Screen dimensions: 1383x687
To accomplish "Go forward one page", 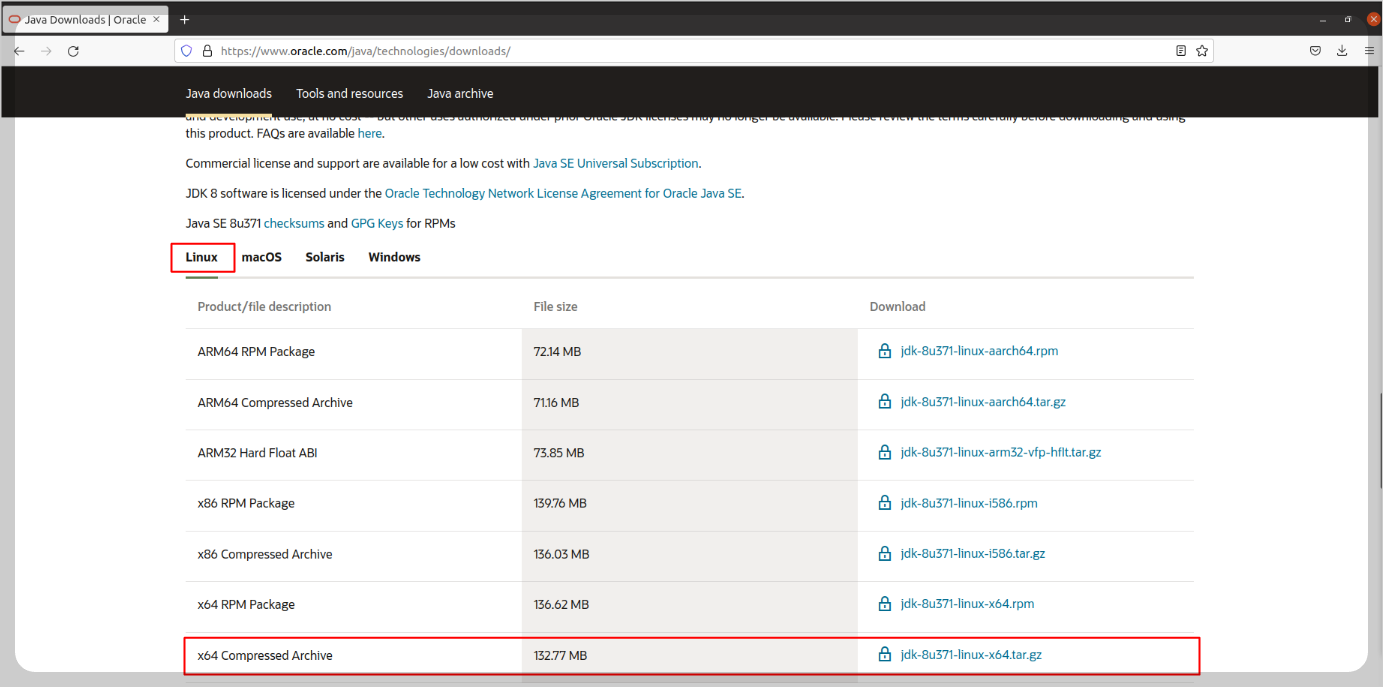I will pos(46,51).
